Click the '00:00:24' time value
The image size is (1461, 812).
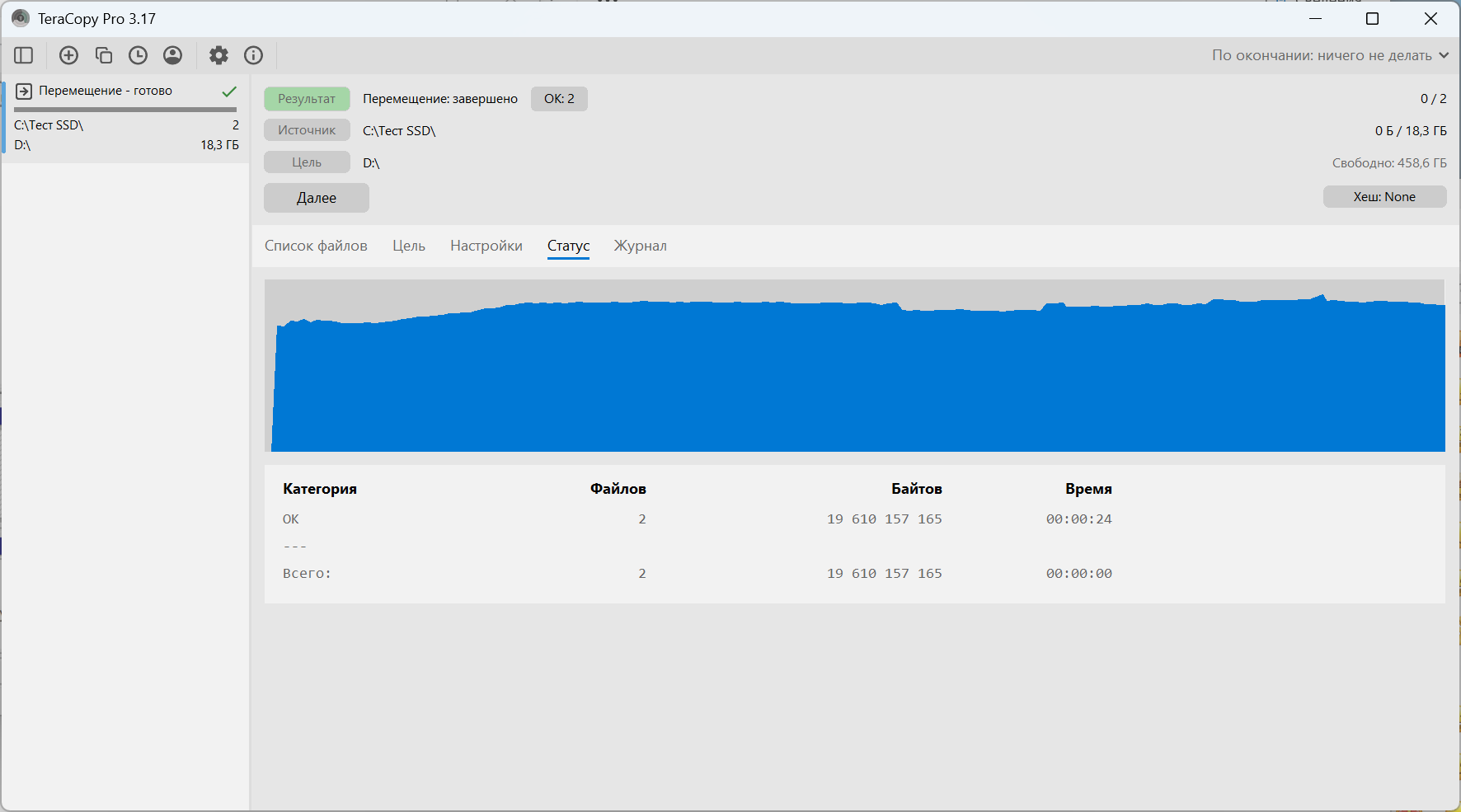coord(1079,519)
